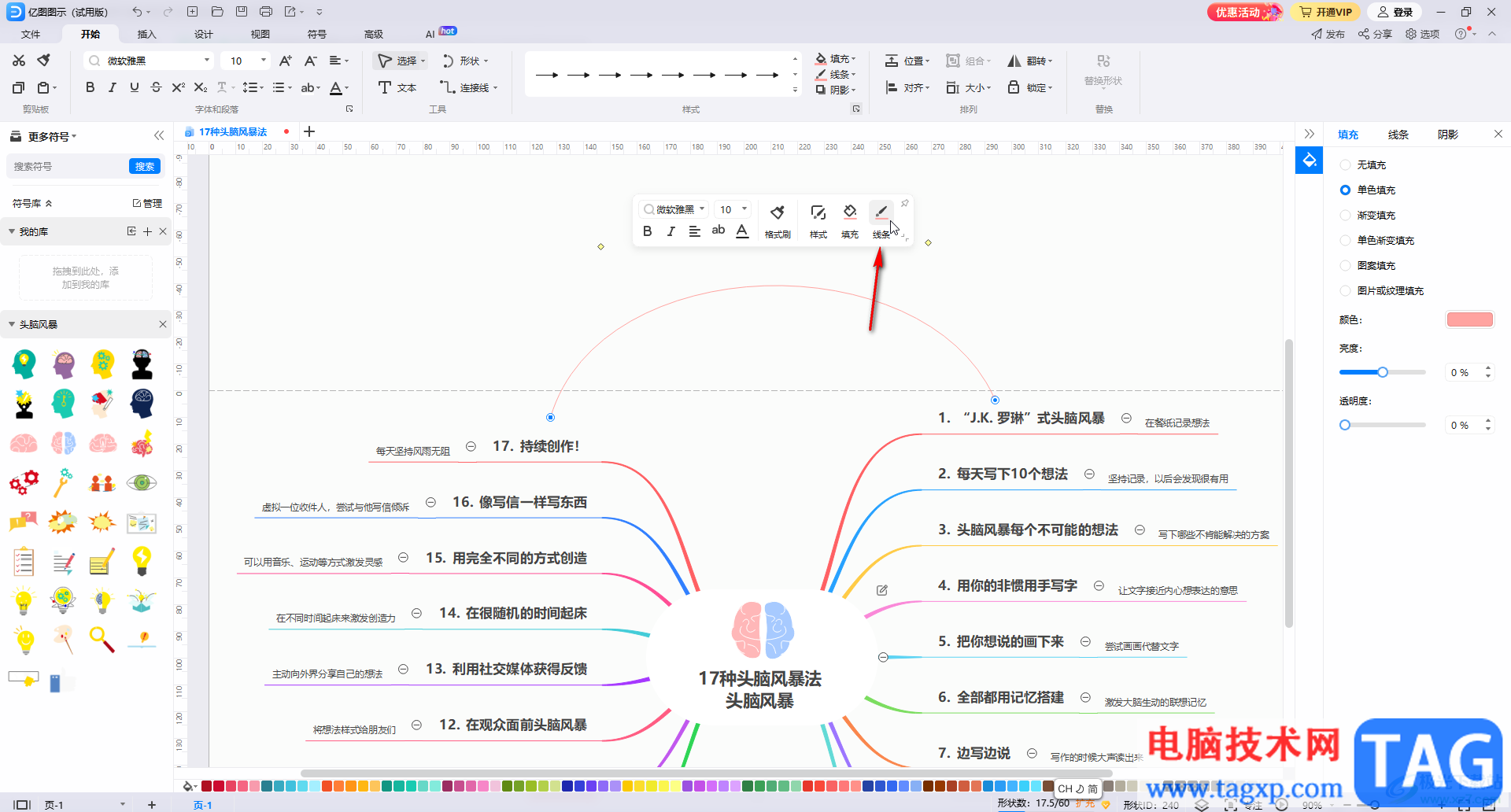Choose the Text tool

point(397,87)
